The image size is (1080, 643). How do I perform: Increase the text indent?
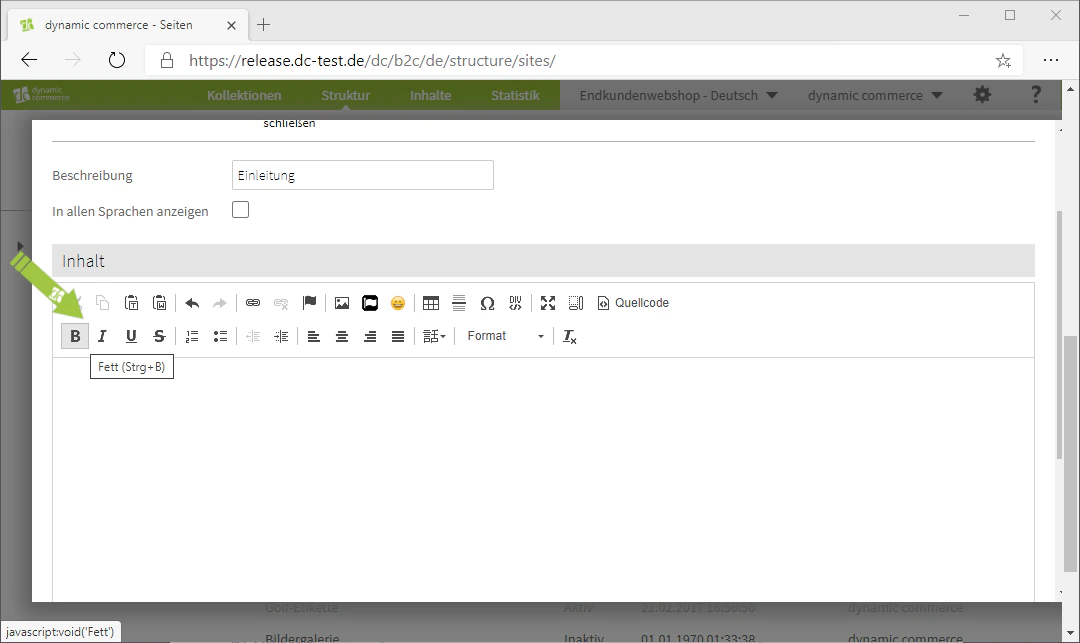pyautogui.click(x=281, y=336)
